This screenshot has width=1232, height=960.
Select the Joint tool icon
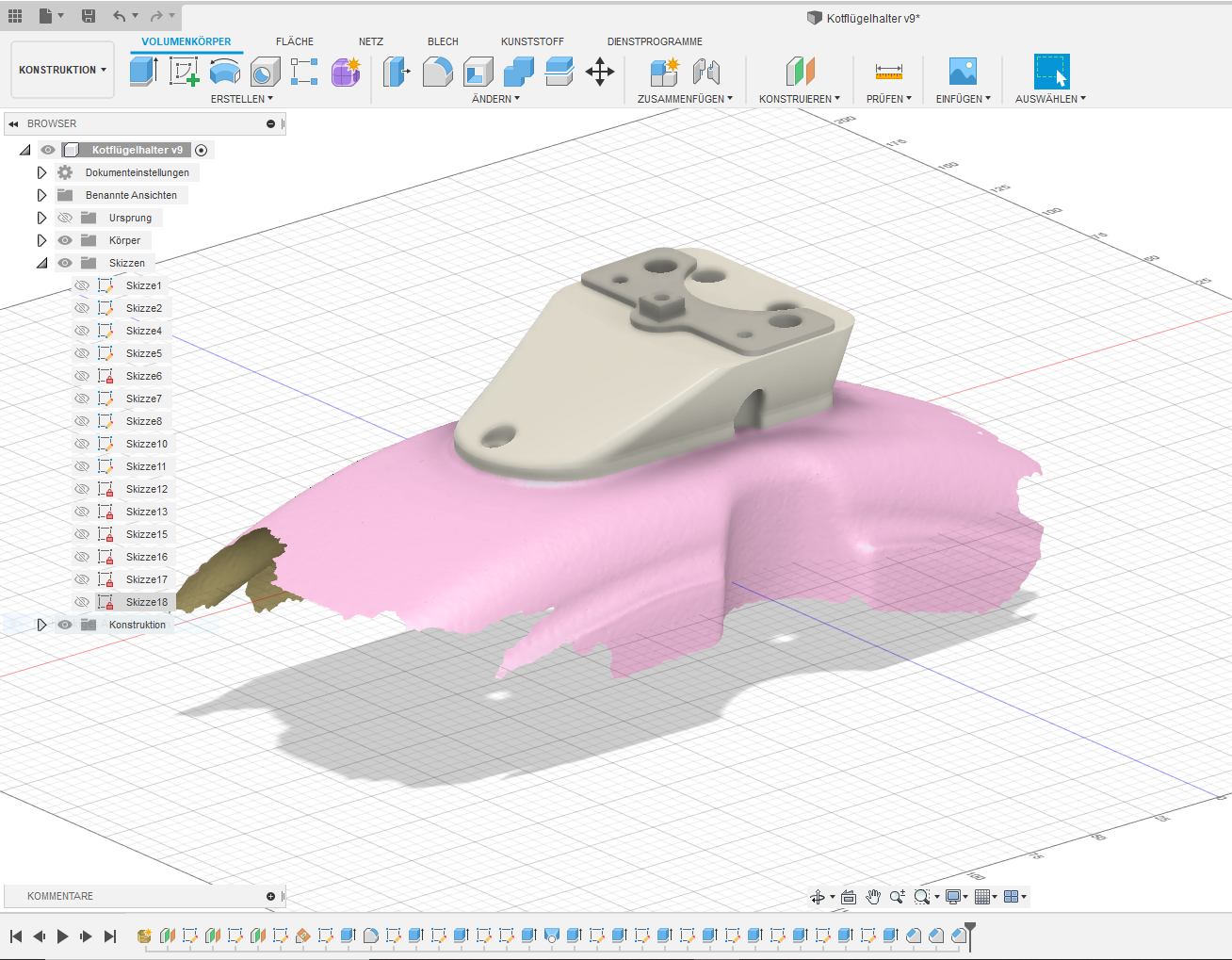[705, 72]
